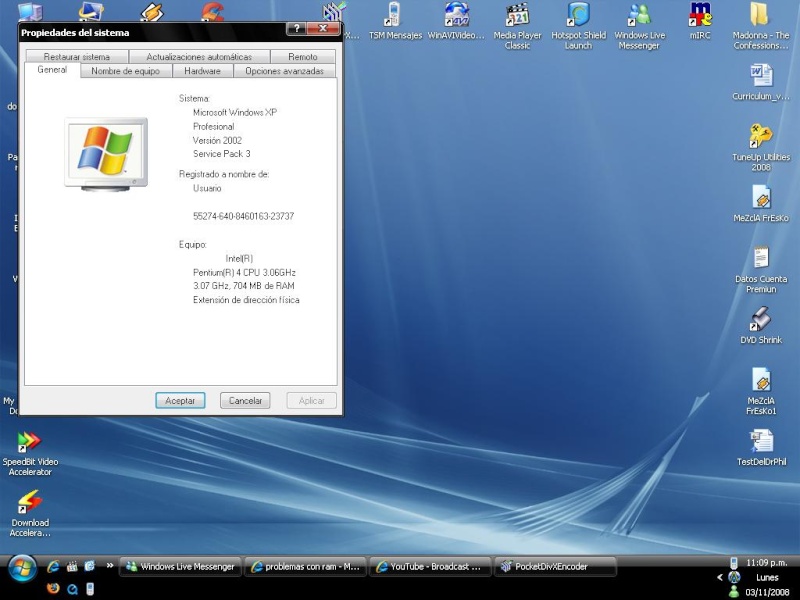Click the 'Pentium(R) 4 CPU 3.06GHz' text
800x600 pixels.
[244, 272]
